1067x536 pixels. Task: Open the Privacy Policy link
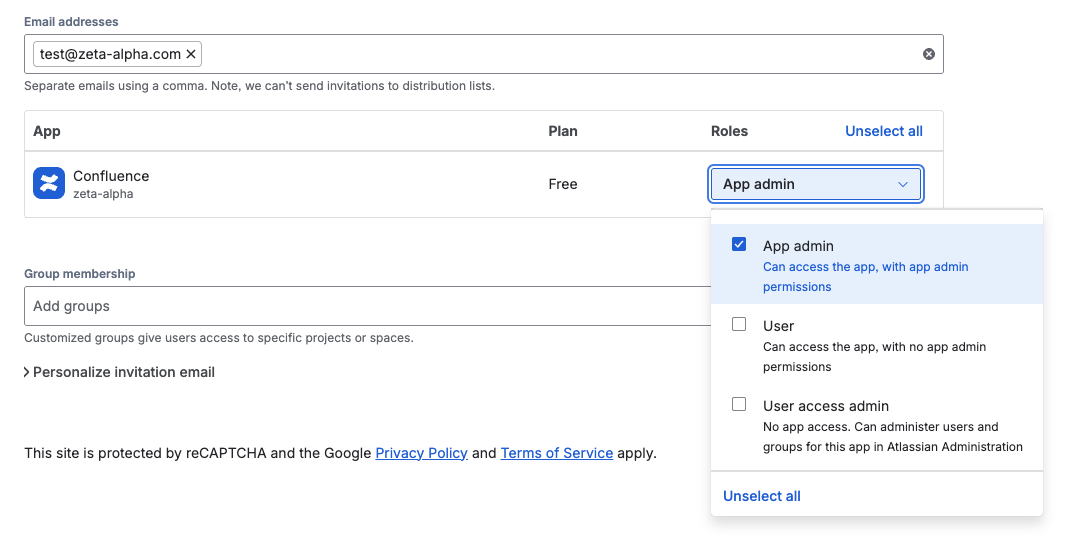pyautogui.click(x=421, y=453)
